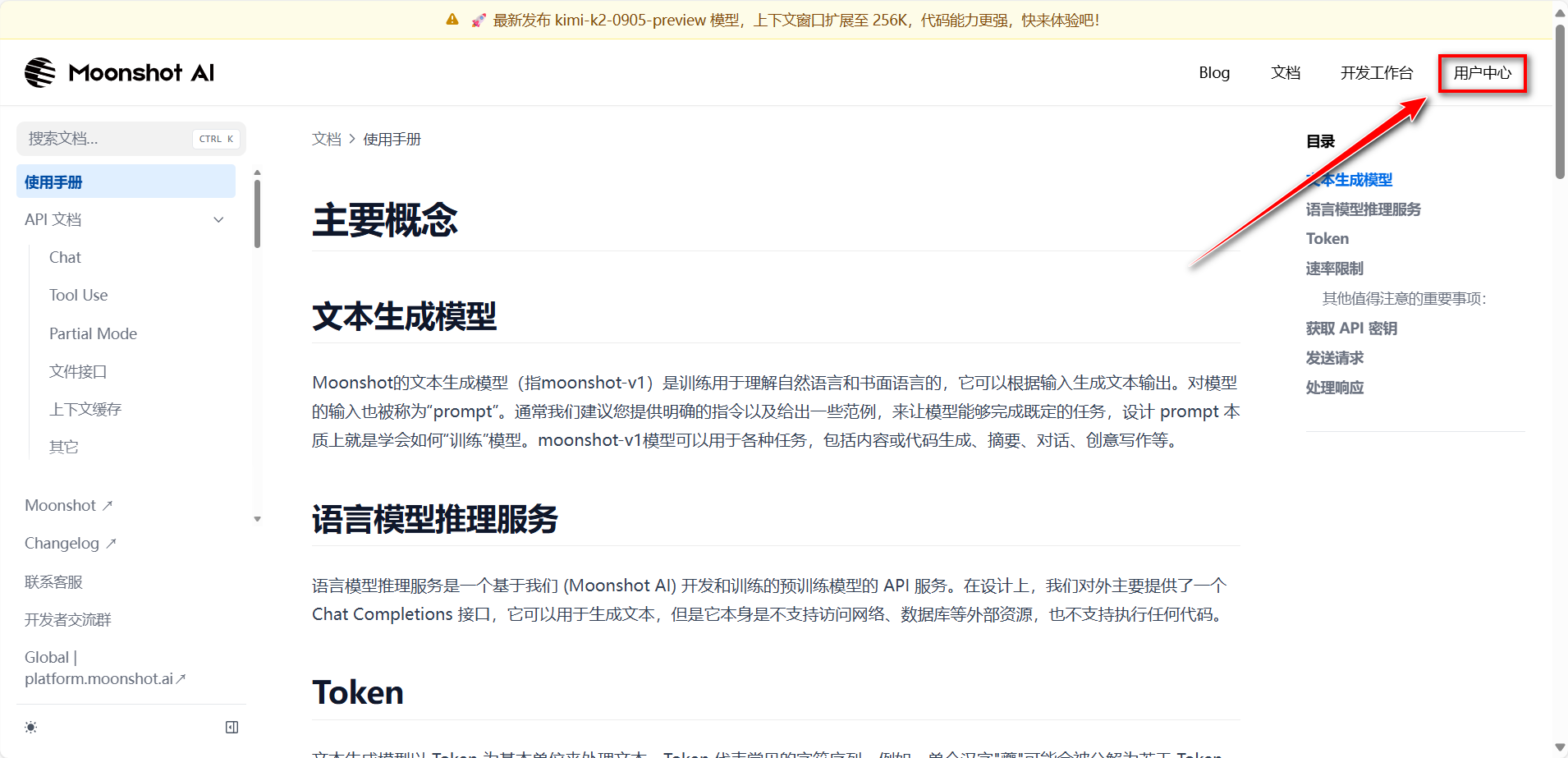Viewport: 1568px width, 758px height.
Task: Collapse the sidebar with panel icon
Action: [x=232, y=727]
